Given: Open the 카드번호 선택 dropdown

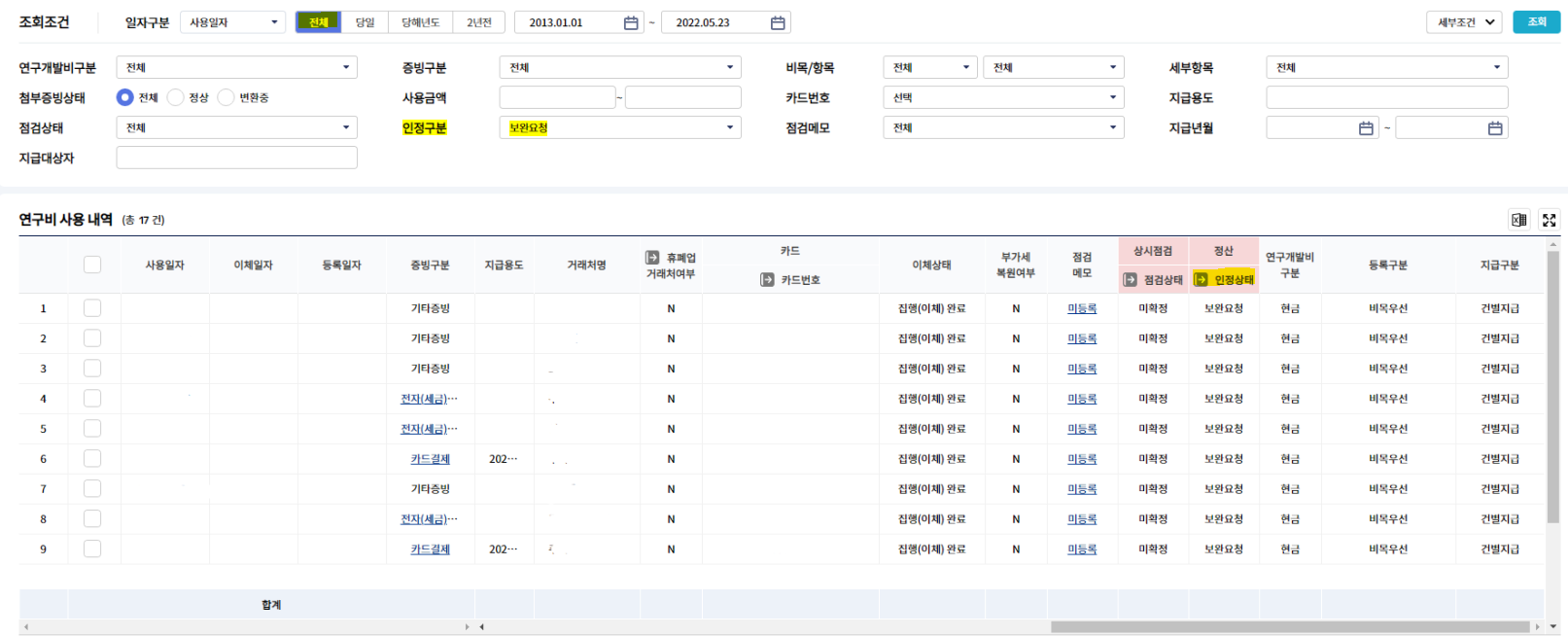Looking at the screenshot, I should point(1003,97).
